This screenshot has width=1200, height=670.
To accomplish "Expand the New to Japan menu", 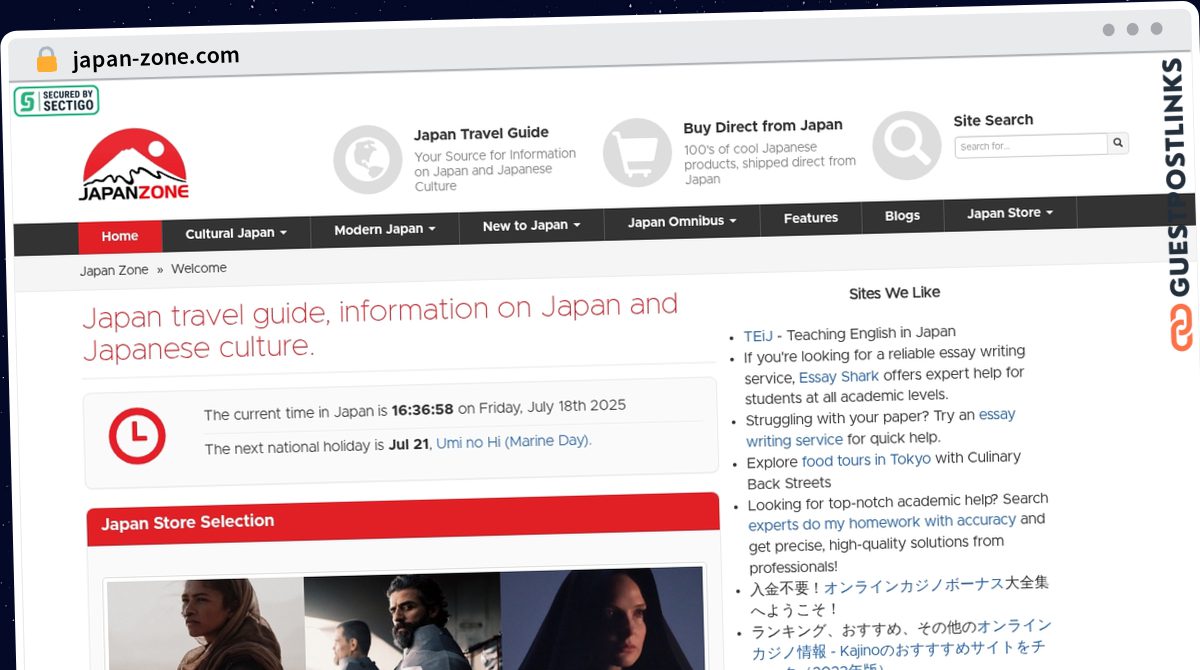I will pos(531,225).
